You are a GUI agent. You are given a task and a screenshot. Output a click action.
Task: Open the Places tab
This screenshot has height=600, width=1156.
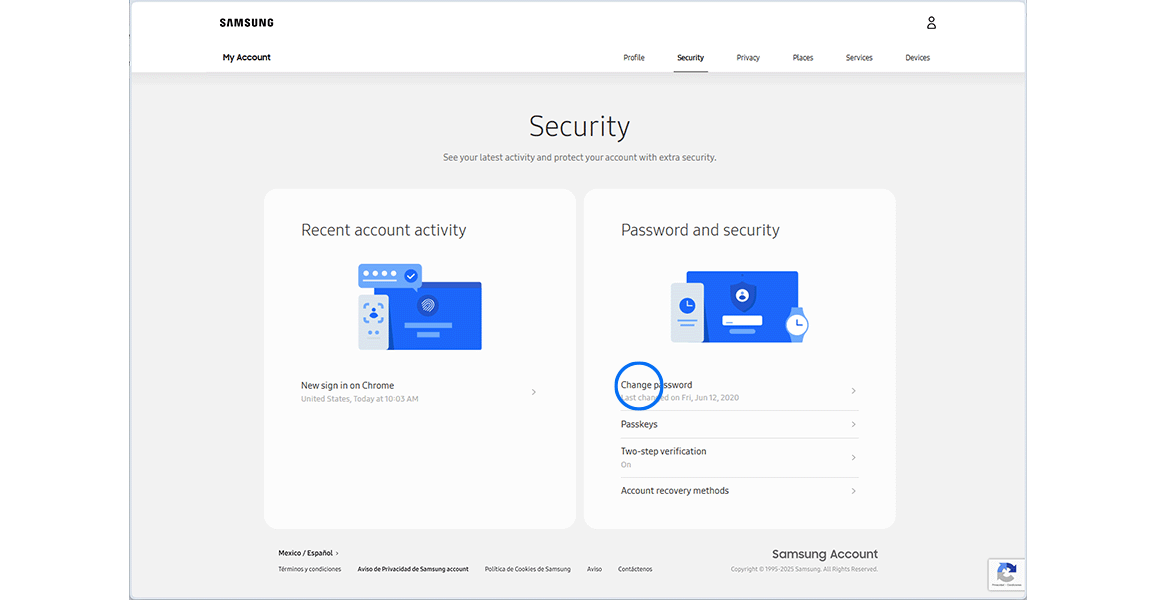803,57
